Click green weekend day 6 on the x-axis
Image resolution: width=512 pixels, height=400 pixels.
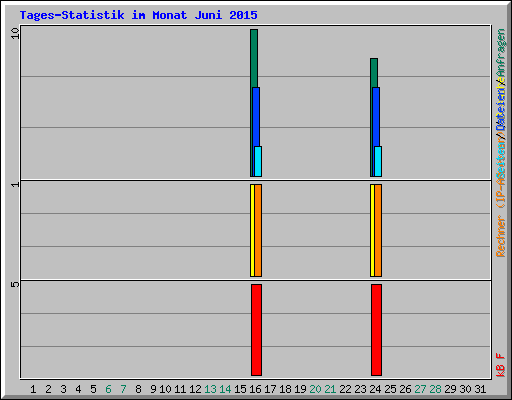point(108,389)
